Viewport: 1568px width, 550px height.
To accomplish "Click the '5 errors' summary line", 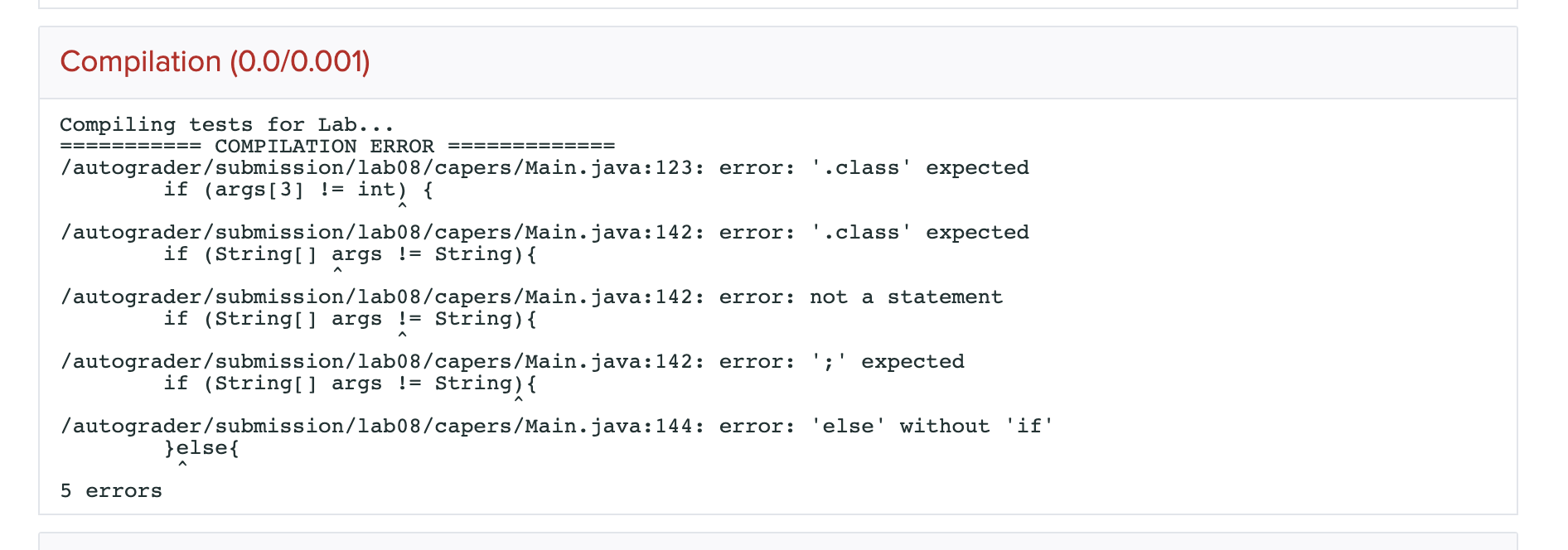I will [x=111, y=491].
